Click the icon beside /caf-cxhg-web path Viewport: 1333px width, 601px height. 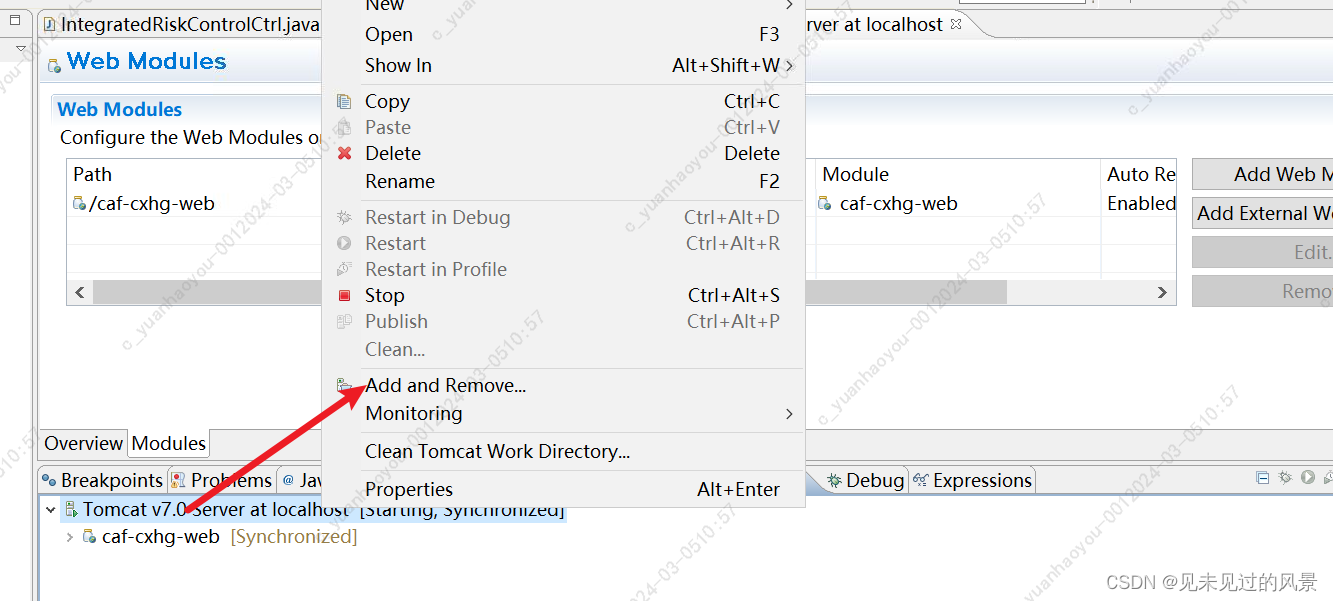[79, 204]
